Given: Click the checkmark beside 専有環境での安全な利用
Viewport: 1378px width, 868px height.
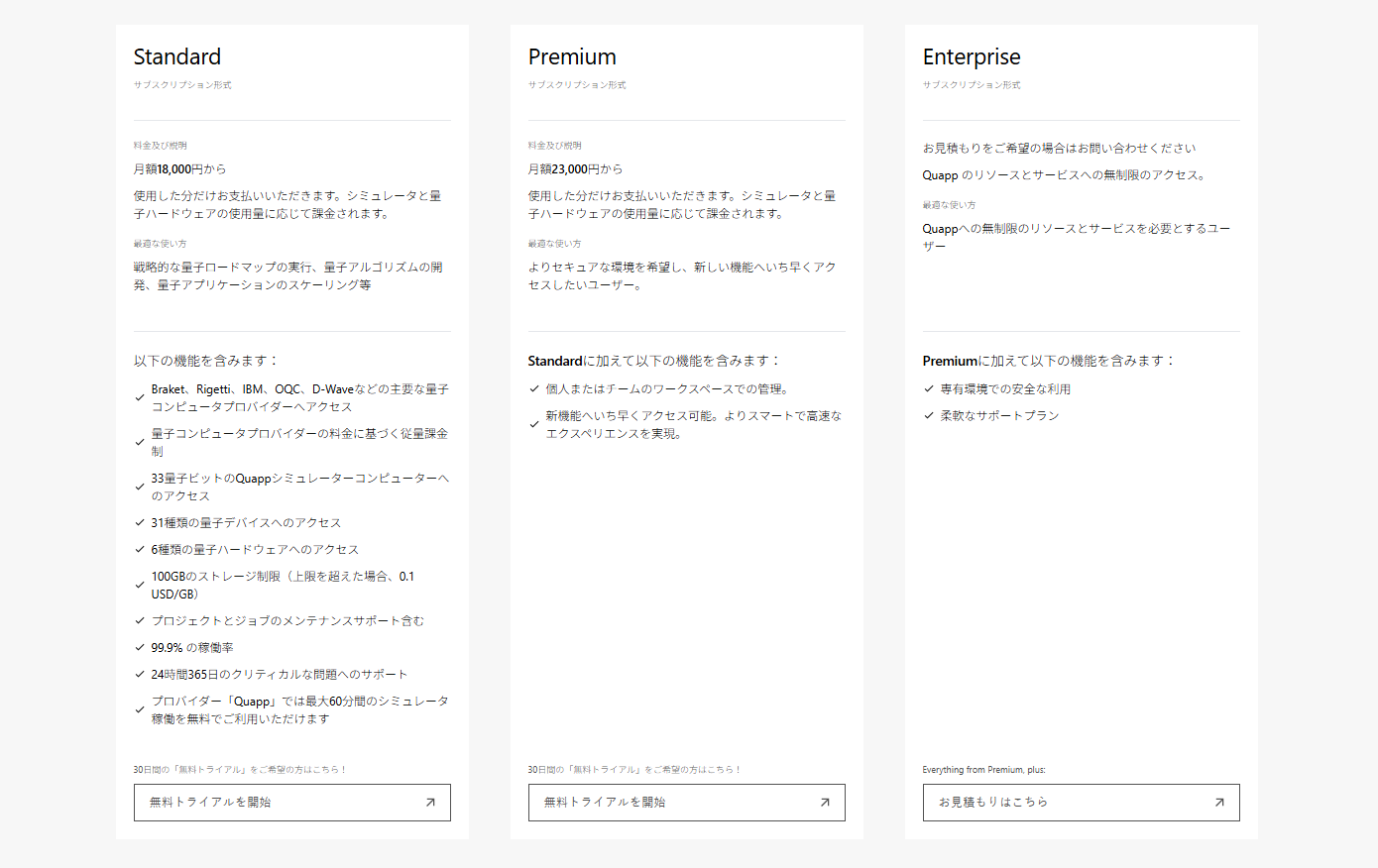Looking at the screenshot, I should [x=929, y=389].
